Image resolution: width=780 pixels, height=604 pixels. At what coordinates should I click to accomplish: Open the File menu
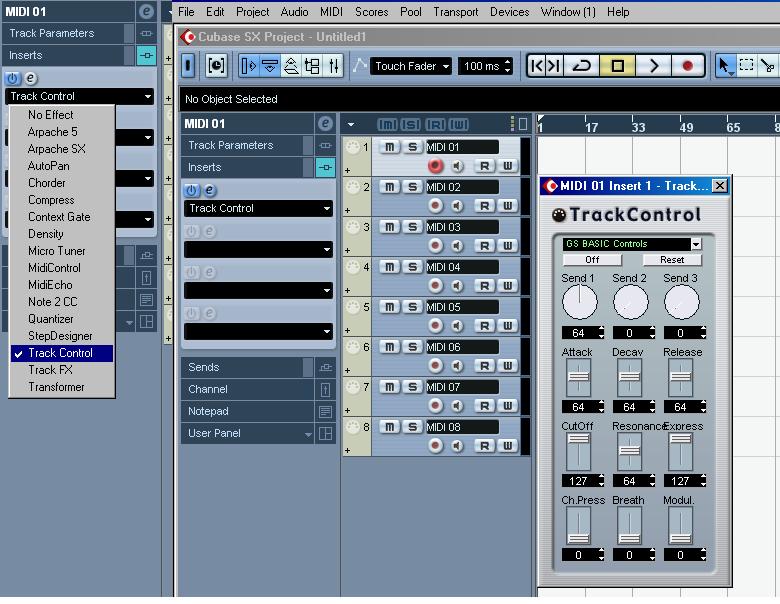[x=186, y=12]
